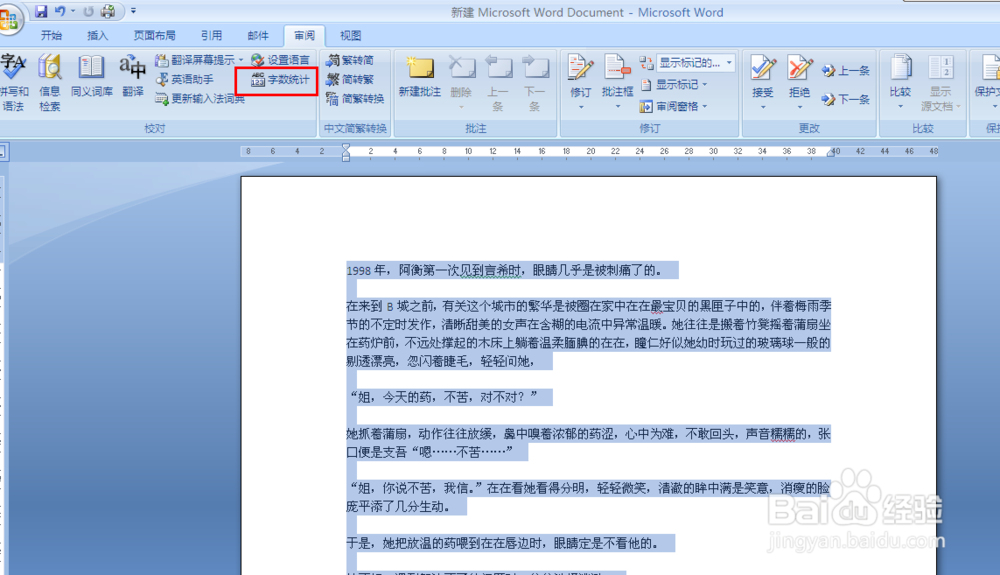Screen dimensions: 1000x575
Task: Select the 邮件 tab
Action: [258, 36]
